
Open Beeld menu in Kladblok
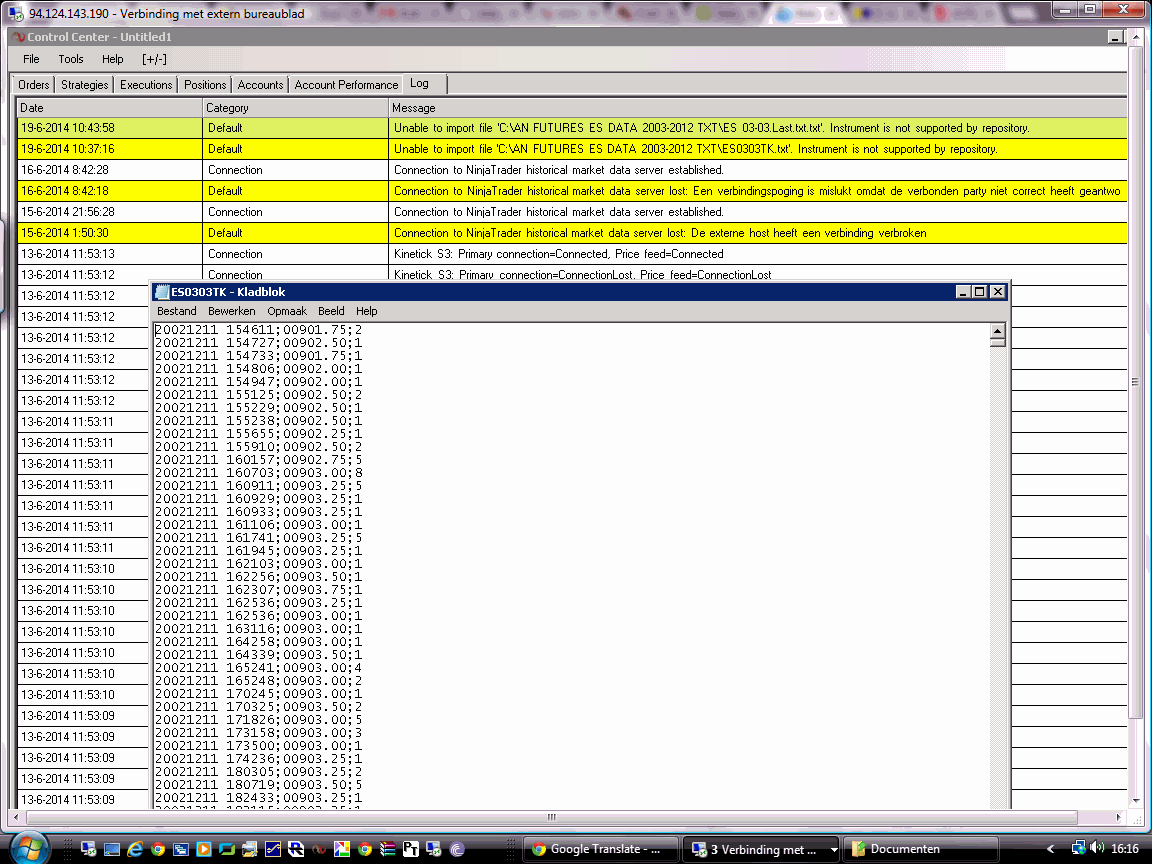point(331,312)
